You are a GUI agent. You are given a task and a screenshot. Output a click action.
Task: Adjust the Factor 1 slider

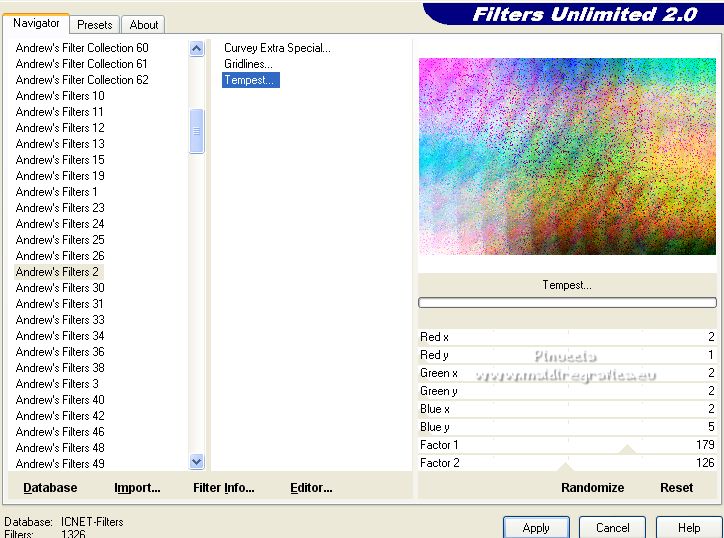pyautogui.click(x=567, y=445)
